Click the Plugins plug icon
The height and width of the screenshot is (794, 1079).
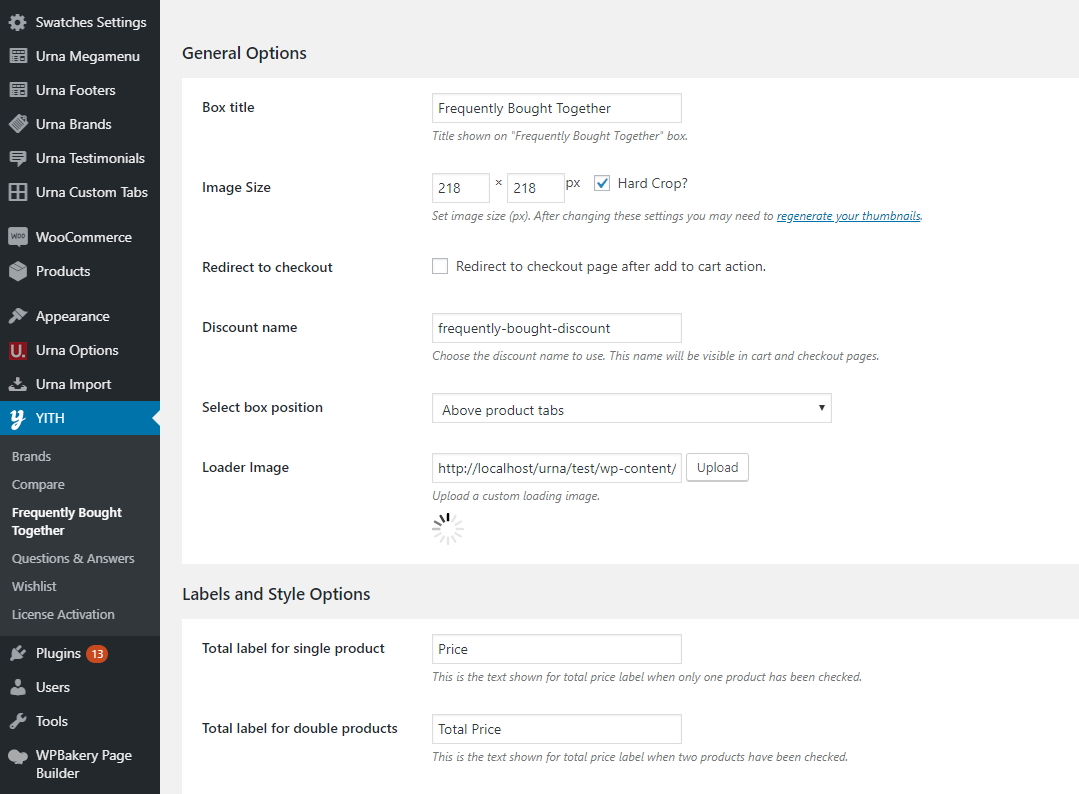pyautogui.click(x=18, y=653)
